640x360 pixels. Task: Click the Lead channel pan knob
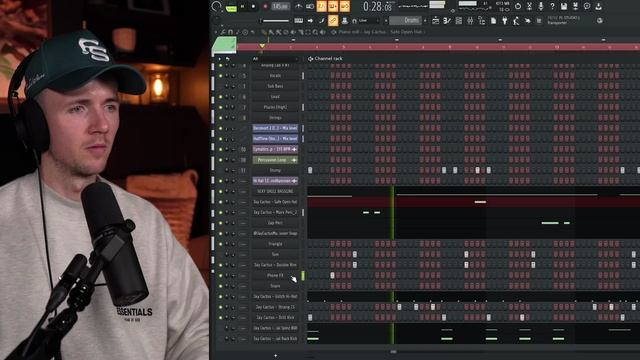(x=227, y=97)
